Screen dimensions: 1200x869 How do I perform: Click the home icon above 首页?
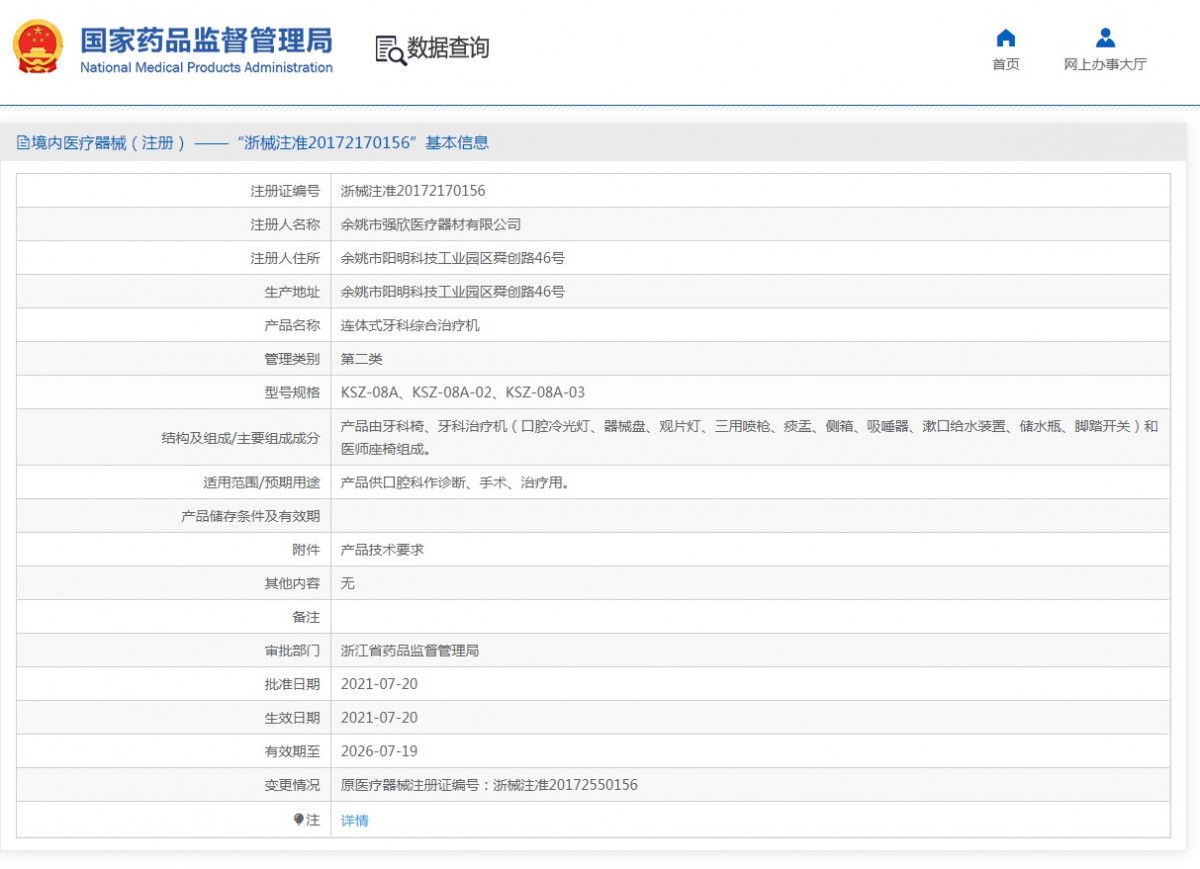(x=1005, y=38)
